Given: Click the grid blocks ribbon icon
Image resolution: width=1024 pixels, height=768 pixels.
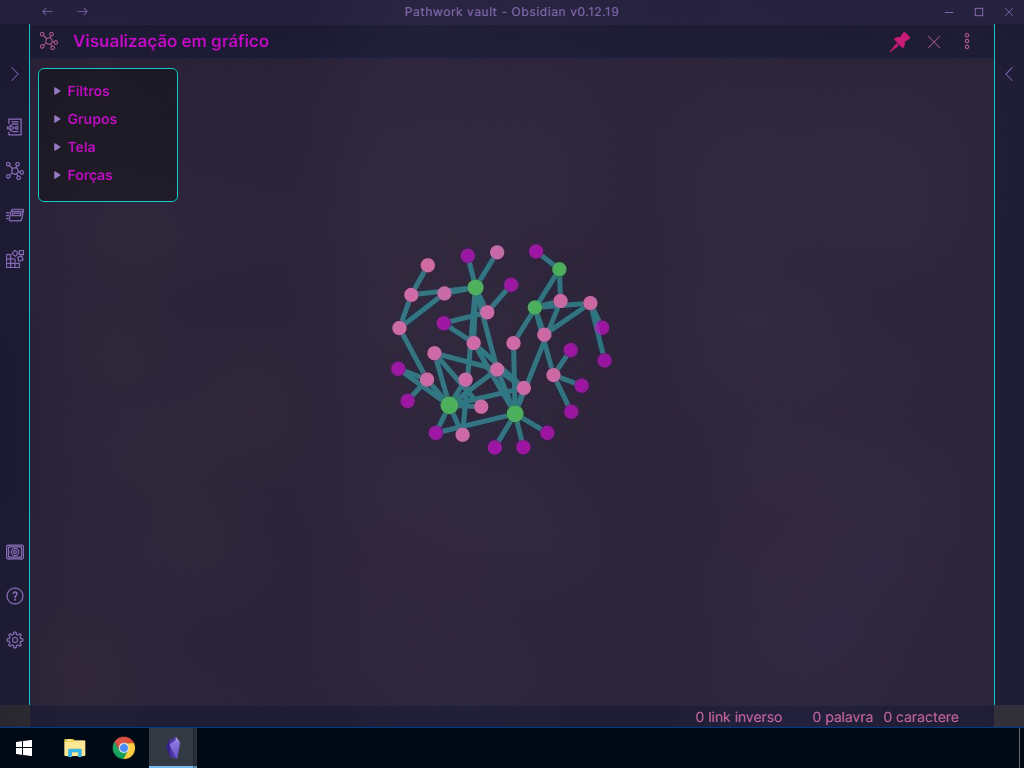Looking at the screenshot, I should [x=14, y=259].
